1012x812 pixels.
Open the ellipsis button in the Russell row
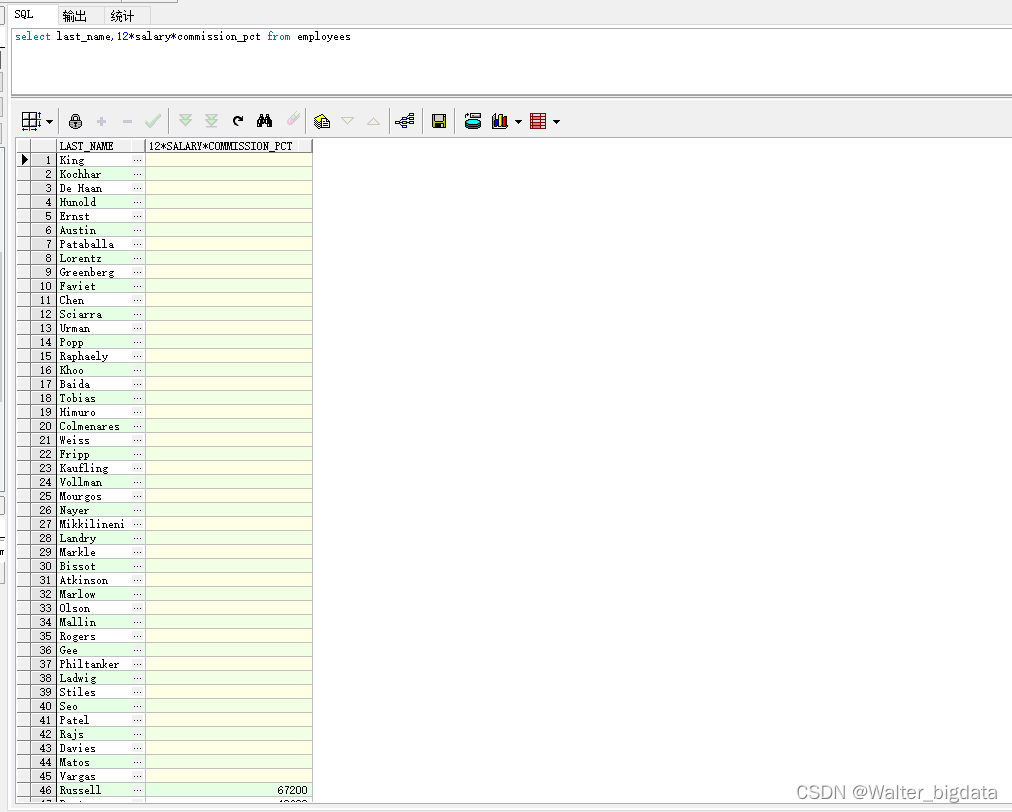pos(137,790)
